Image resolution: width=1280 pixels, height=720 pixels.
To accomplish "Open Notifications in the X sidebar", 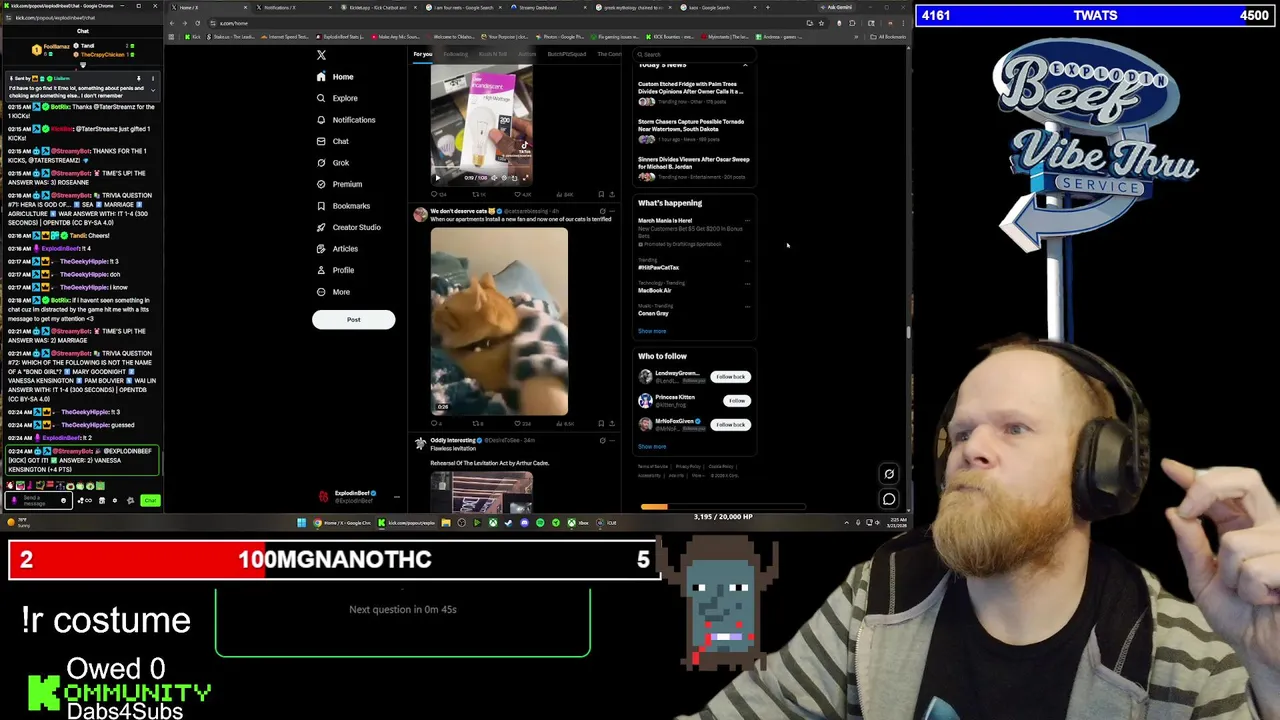I will tap(346, 120).
